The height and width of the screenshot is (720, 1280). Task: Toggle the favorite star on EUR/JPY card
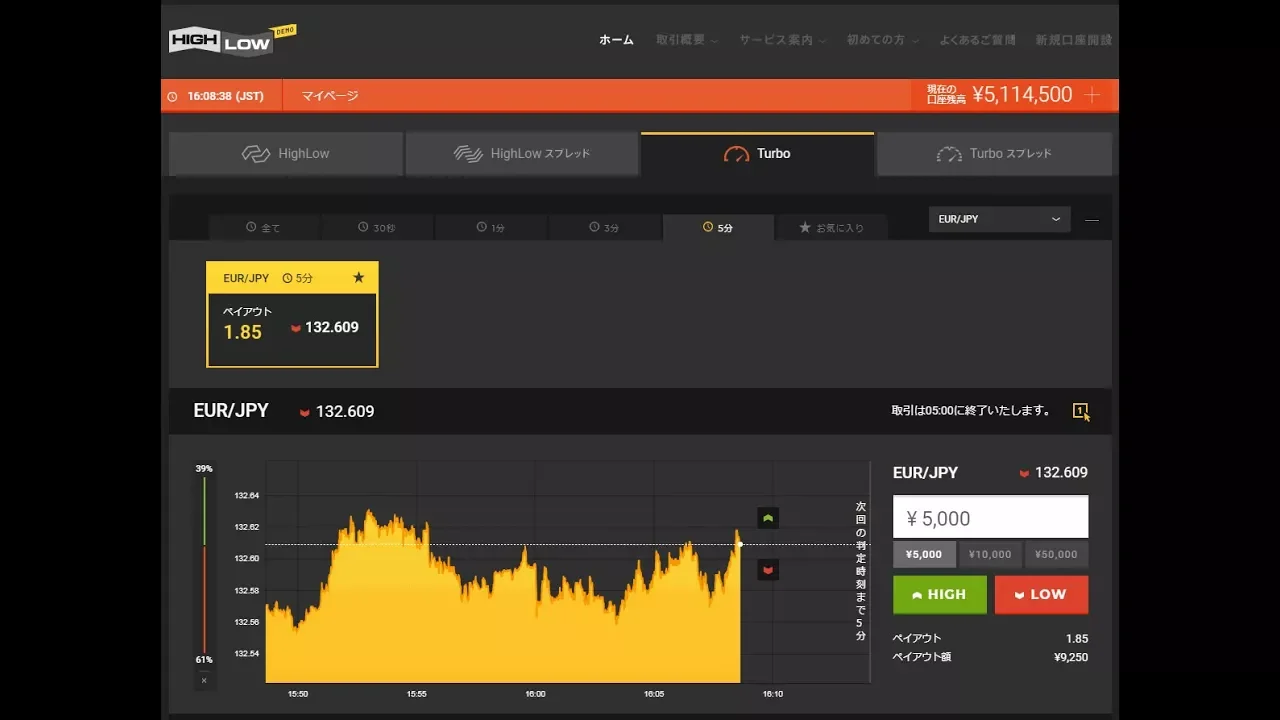[359, 278]
